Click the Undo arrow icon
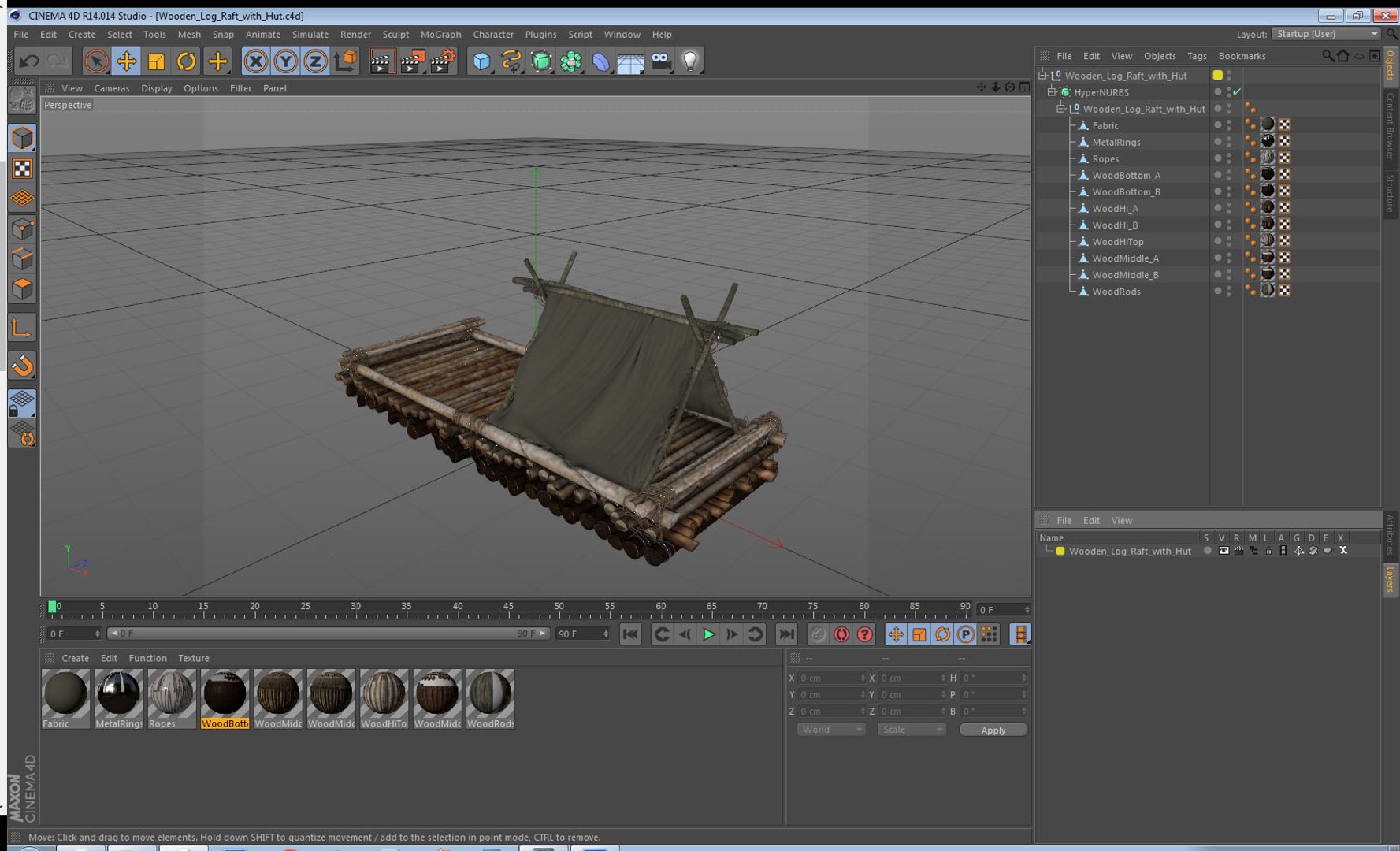Viewport: 1400px width, 851px height. 29,61
